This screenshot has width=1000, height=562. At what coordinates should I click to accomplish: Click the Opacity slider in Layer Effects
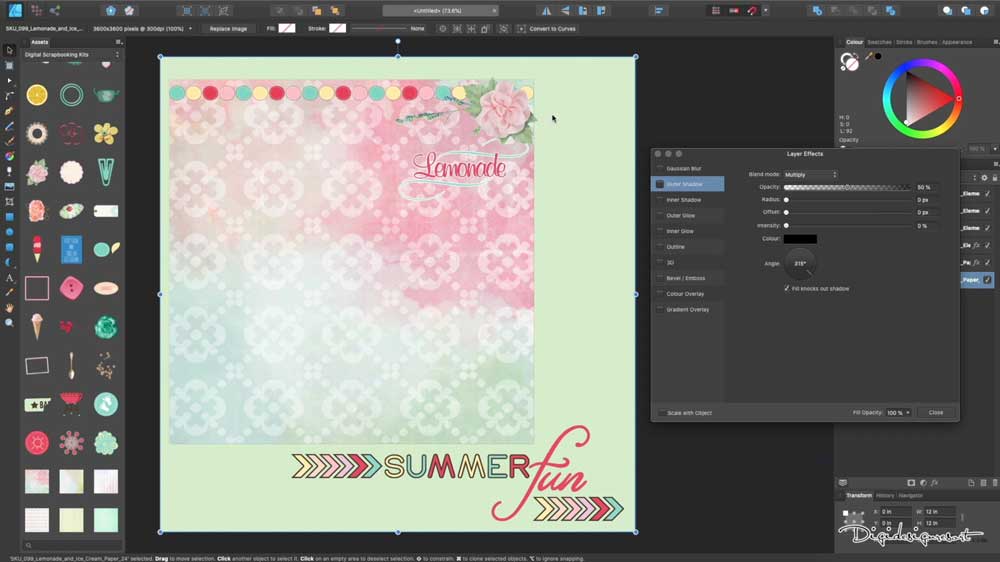[848, 188]
